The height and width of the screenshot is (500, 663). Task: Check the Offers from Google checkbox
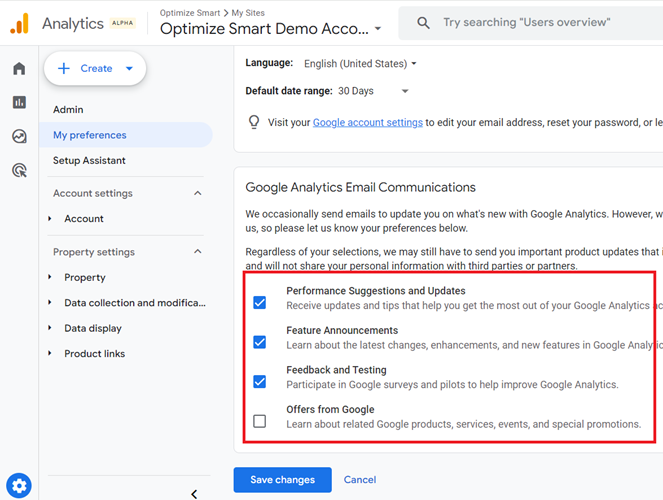pyautogui.click(x=260, y=421)
